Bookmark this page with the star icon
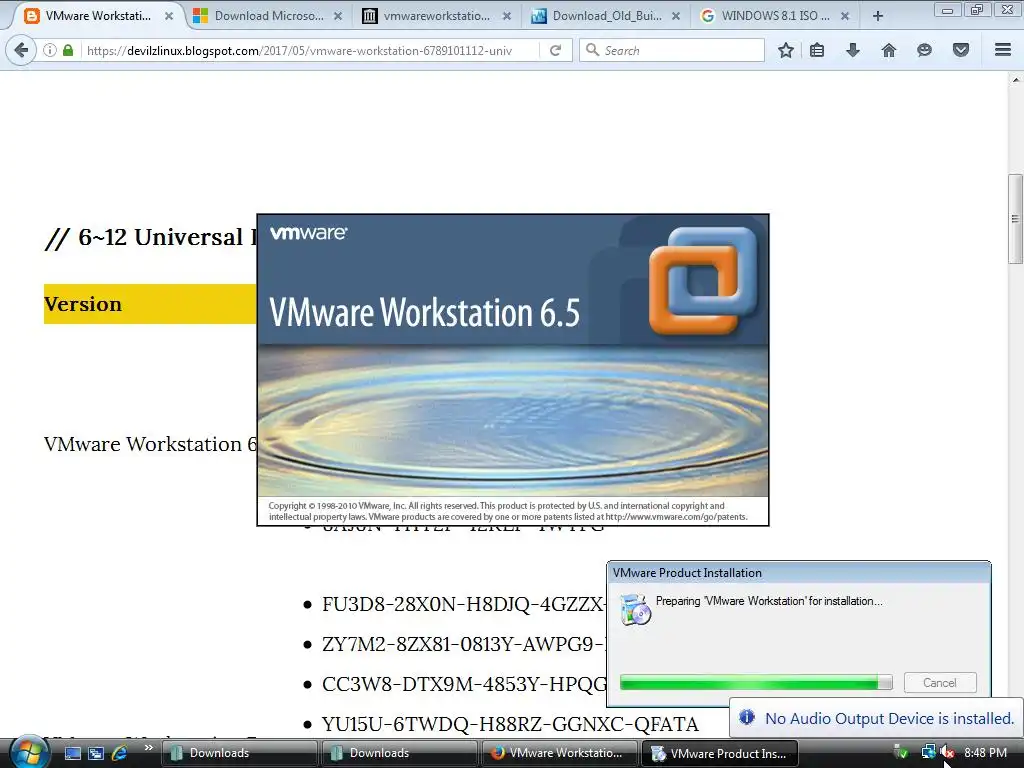The width and height of the screenshot is (1024, 768). pos(786,50)
